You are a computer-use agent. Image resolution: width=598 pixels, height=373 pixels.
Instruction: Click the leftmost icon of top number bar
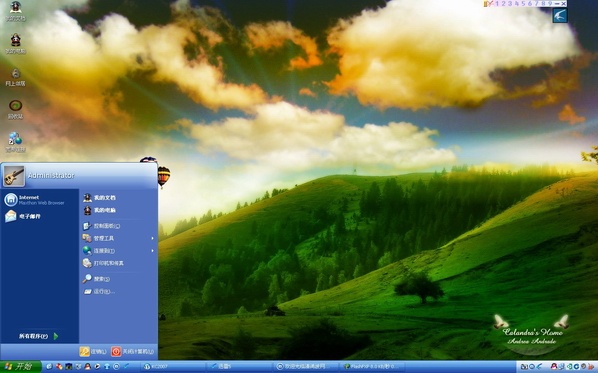point(485,4)
